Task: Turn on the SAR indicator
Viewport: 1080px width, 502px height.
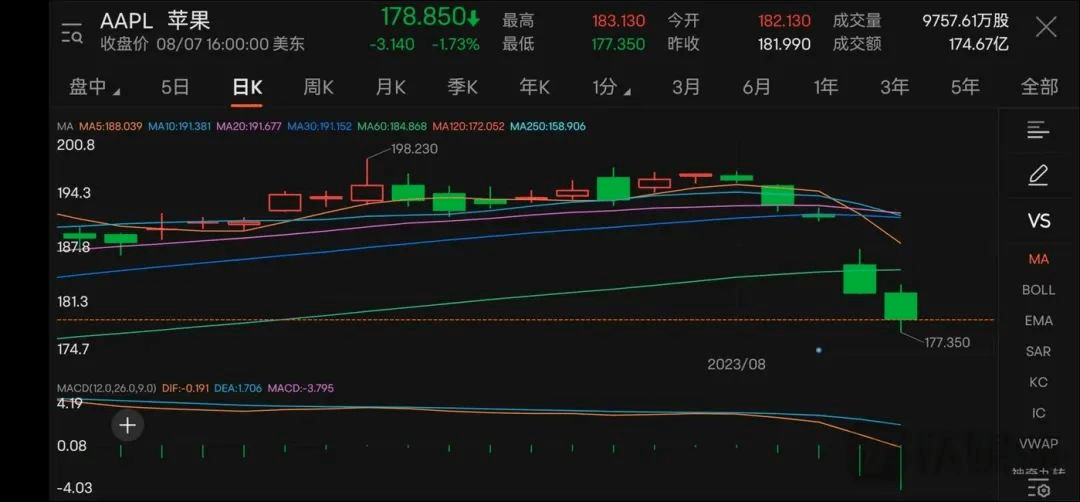Action: click(1038, 351)
